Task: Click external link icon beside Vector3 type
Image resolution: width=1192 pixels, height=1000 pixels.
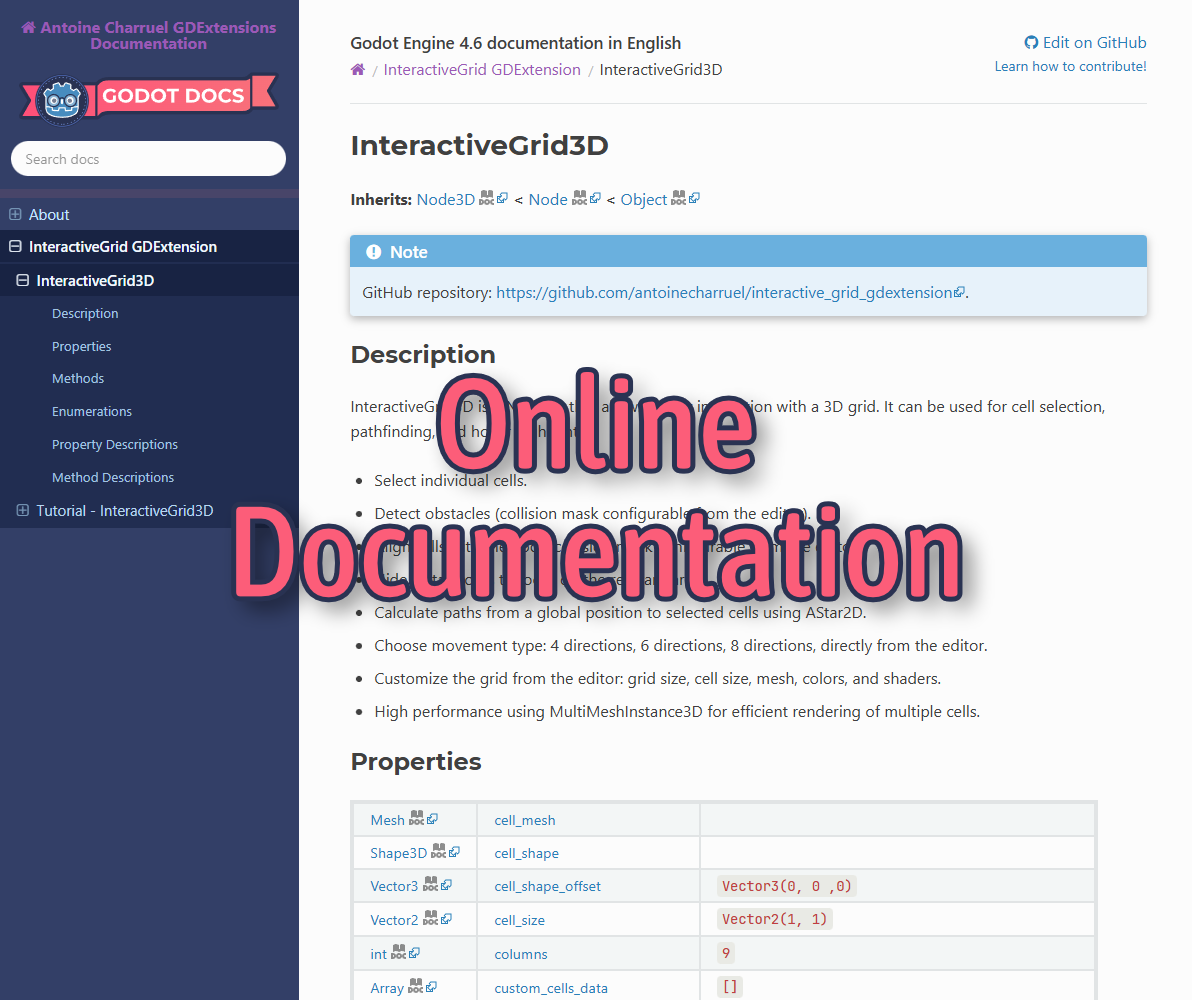Action: pyautogui.click(x=446, y=884)
